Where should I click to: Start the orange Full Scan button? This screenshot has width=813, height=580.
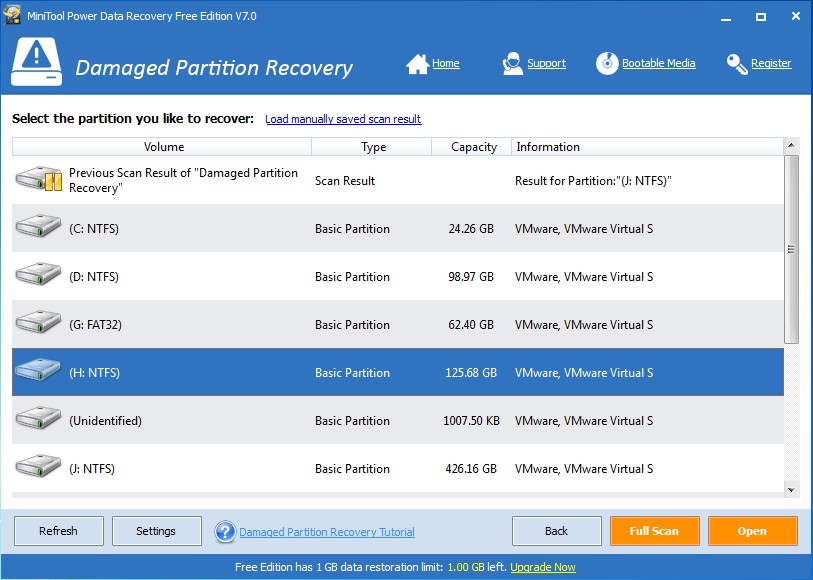(654, 531)
